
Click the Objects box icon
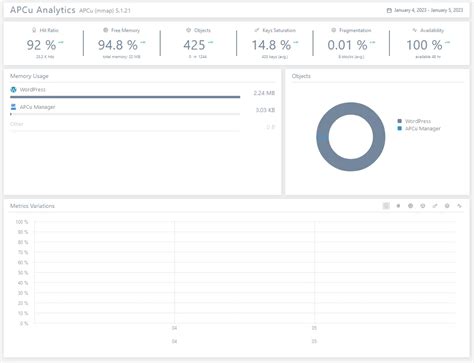(x=188, y=30)
